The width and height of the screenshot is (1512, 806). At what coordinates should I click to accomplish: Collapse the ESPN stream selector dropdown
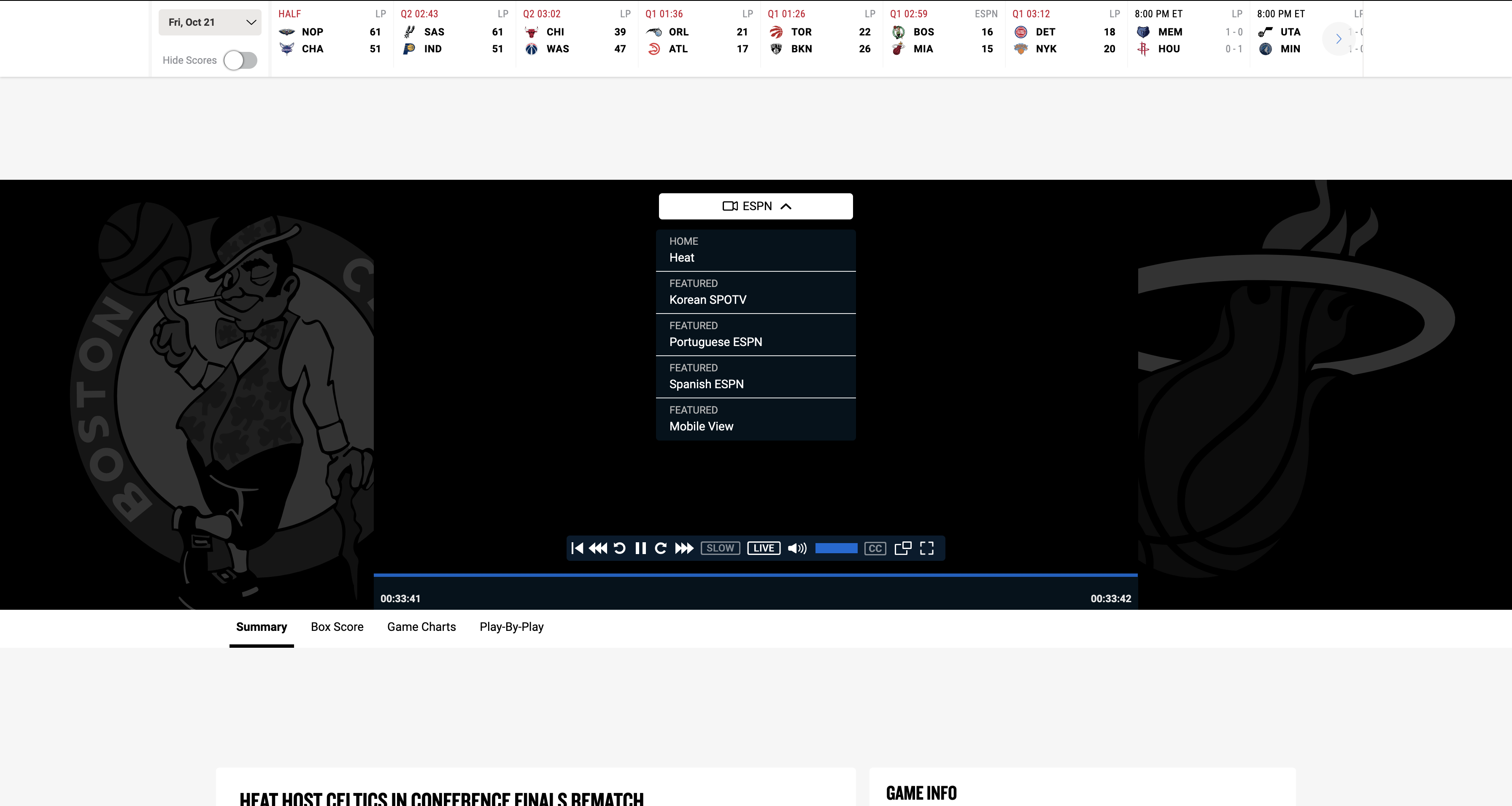click(756, 206)
